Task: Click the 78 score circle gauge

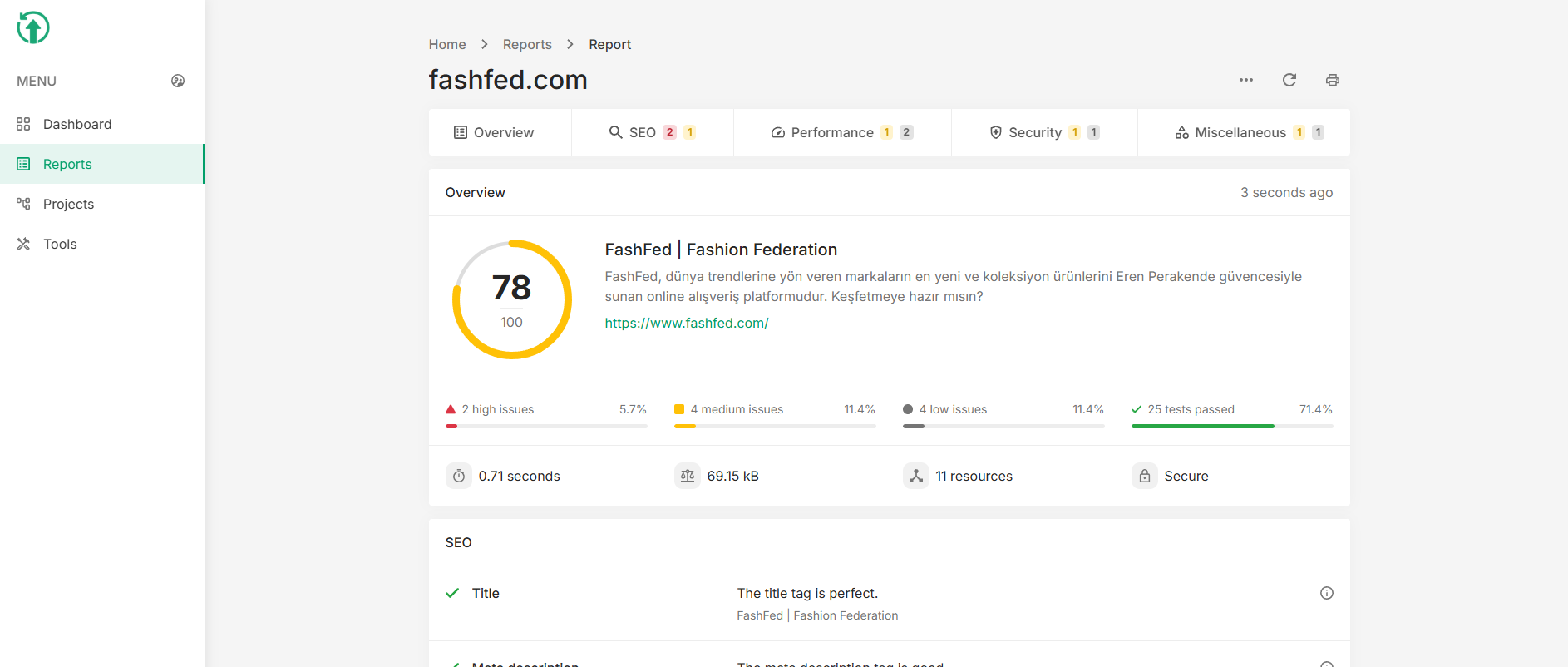Action: [x=512, y=299]
